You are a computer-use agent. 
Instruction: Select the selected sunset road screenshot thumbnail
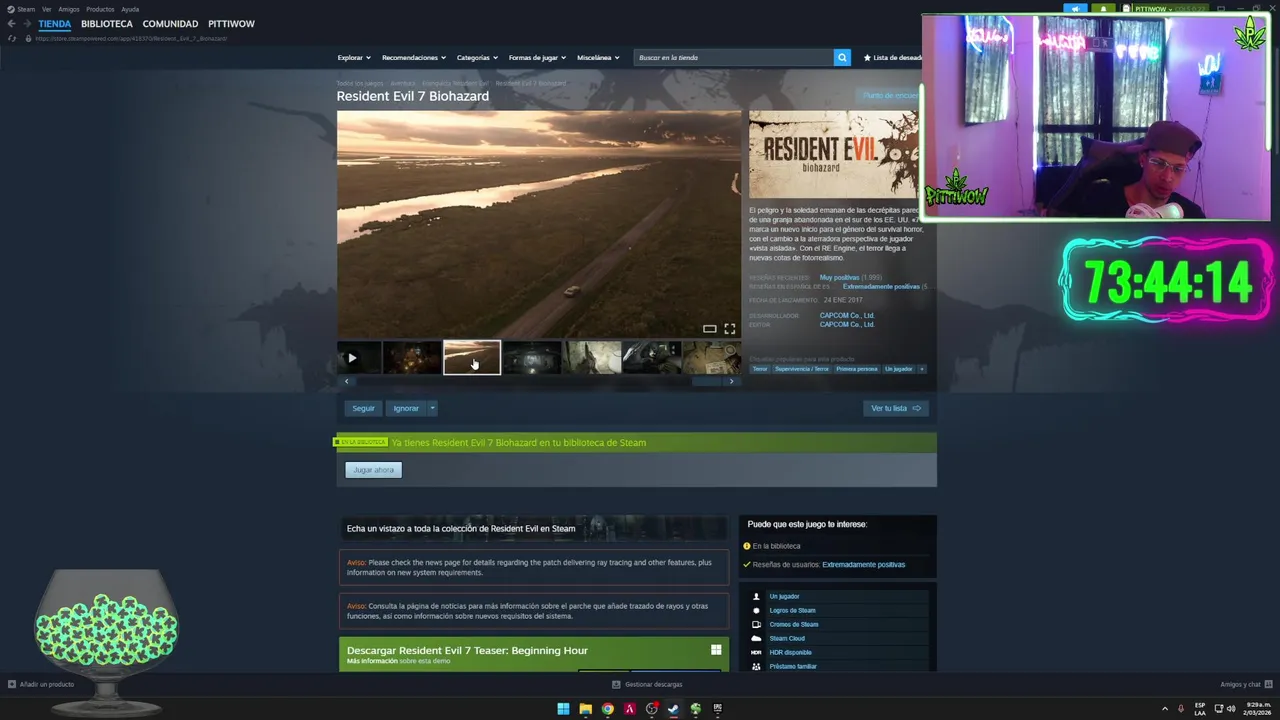tap(472, 358)
